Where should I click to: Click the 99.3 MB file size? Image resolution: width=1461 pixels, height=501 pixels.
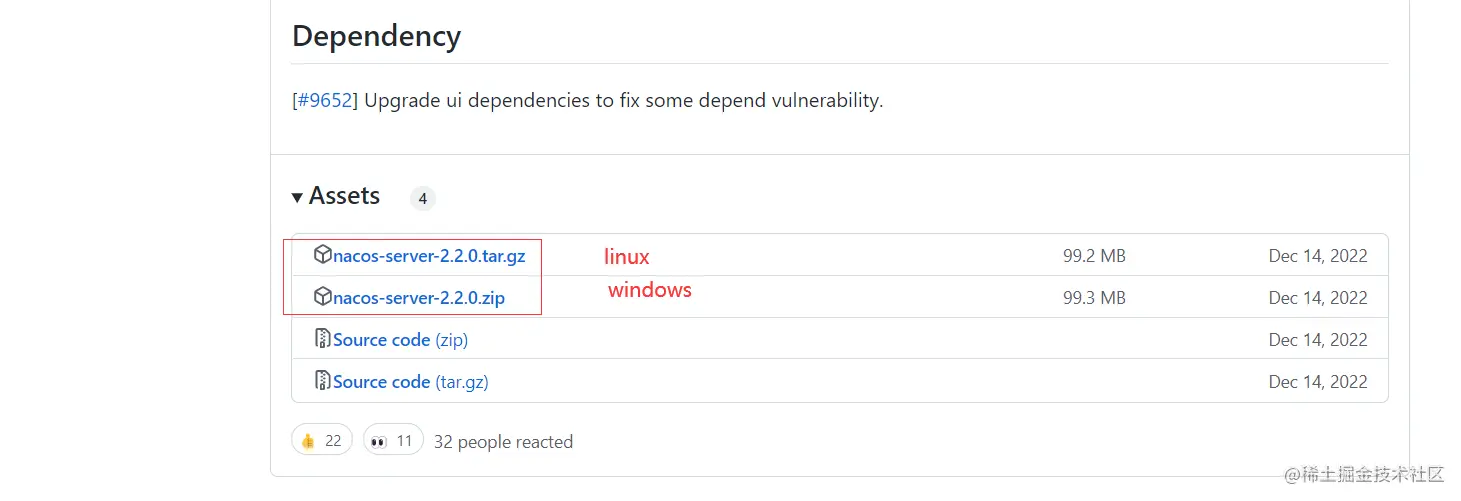click(x=1094, y=298)
